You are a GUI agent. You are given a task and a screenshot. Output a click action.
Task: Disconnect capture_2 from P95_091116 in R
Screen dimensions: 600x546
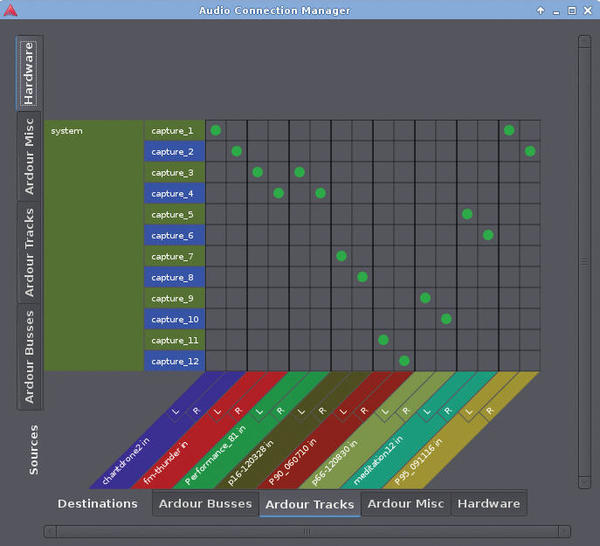(530, 152)
